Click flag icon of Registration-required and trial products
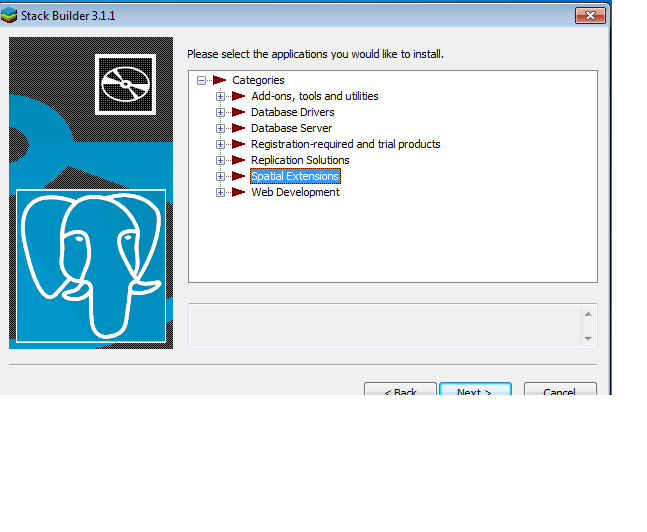The height and width of the screenshot is (532, 647). [238, 144]
